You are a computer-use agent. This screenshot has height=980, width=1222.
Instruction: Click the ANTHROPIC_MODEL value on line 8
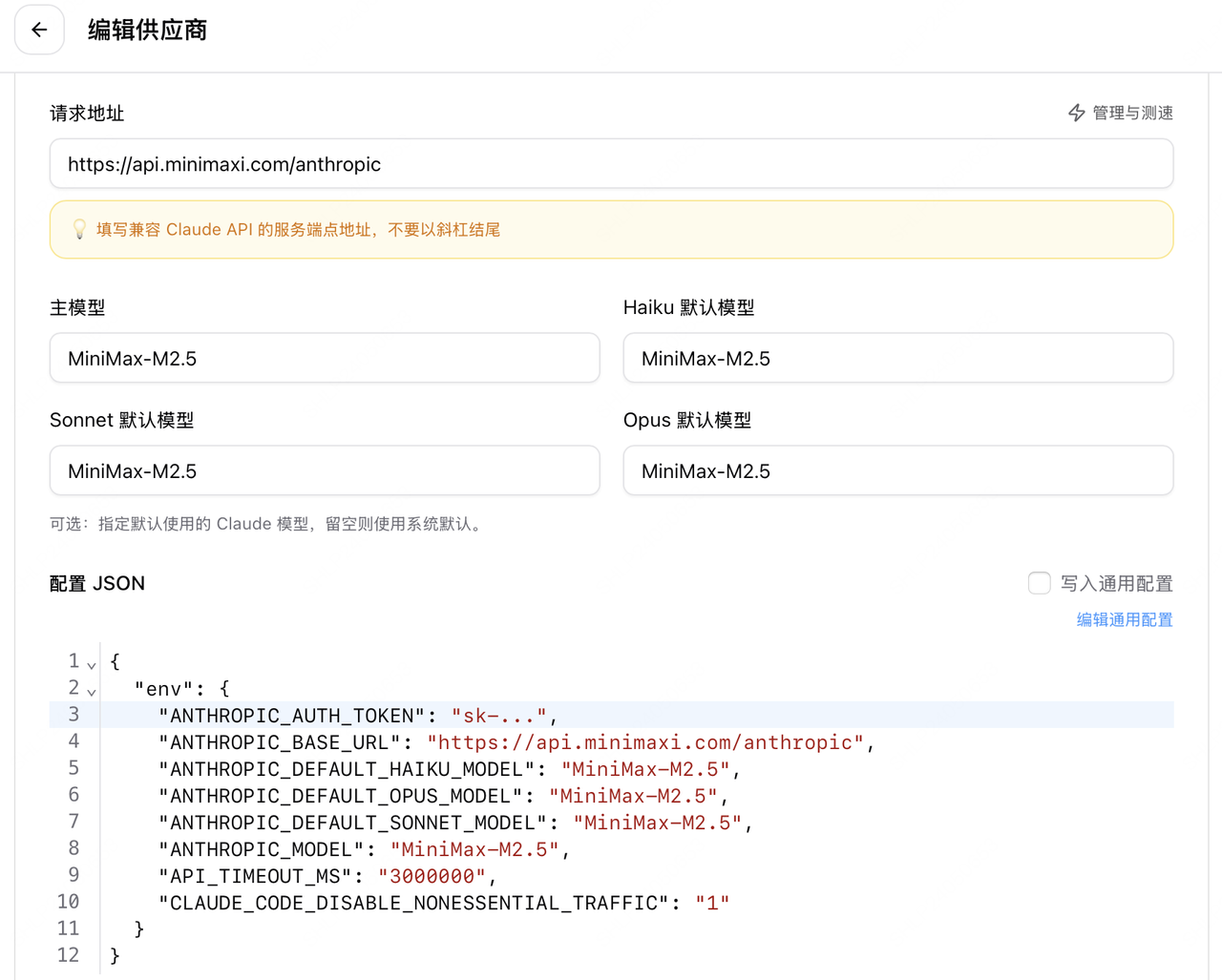tap(474, 849)
